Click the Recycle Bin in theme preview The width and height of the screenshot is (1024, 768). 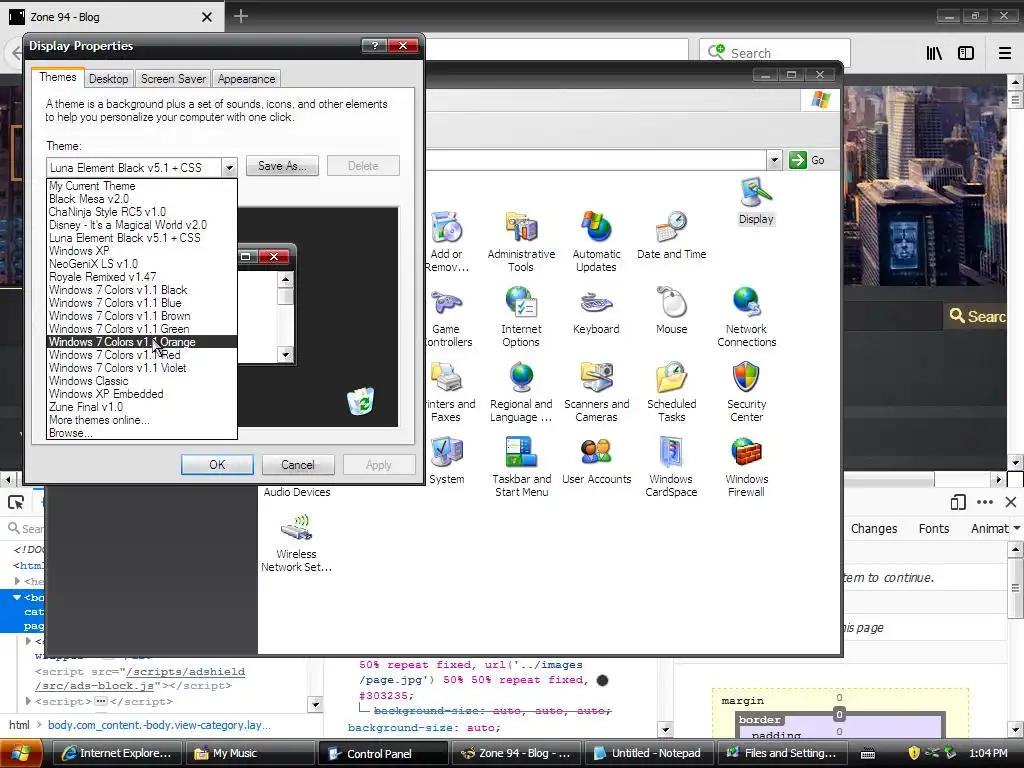[x=360, y=400]
